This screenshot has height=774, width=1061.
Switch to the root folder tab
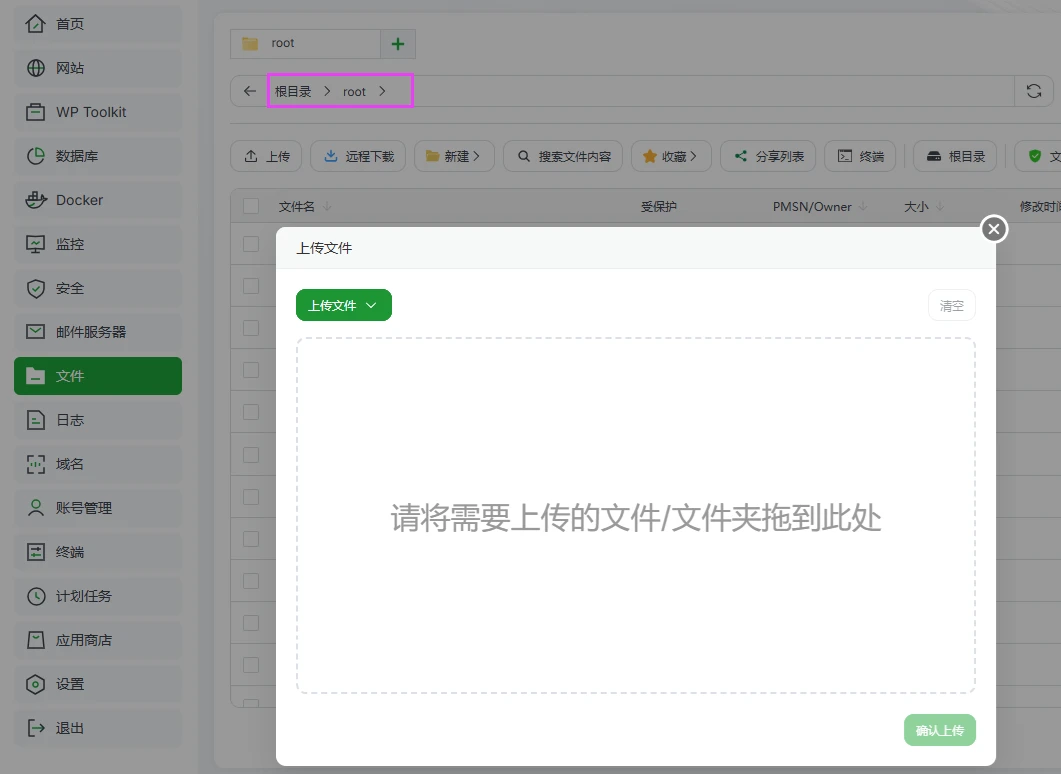coord(305,44)
